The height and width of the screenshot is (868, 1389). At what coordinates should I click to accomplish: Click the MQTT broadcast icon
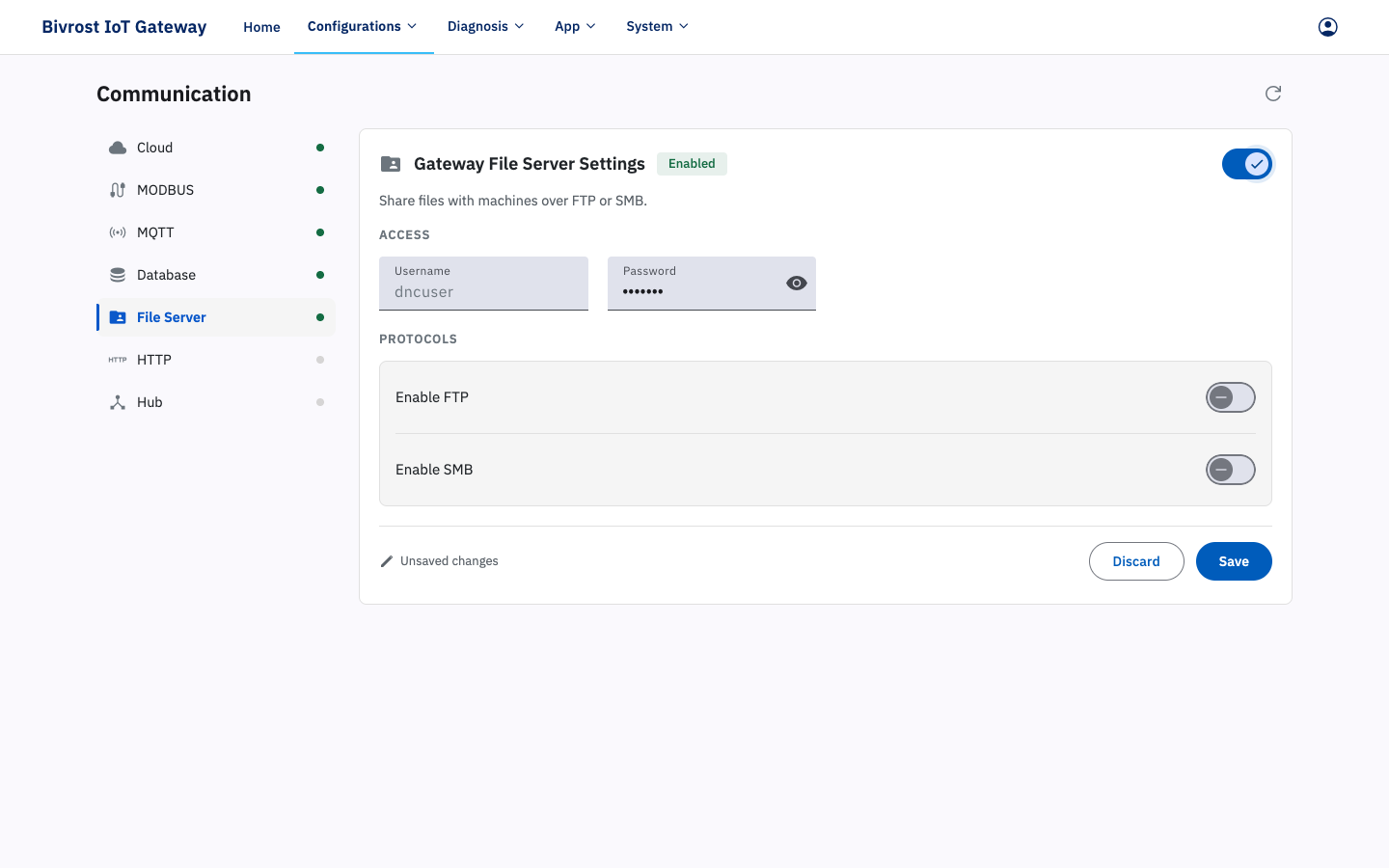pyautogui.click(x=118, y=232)
